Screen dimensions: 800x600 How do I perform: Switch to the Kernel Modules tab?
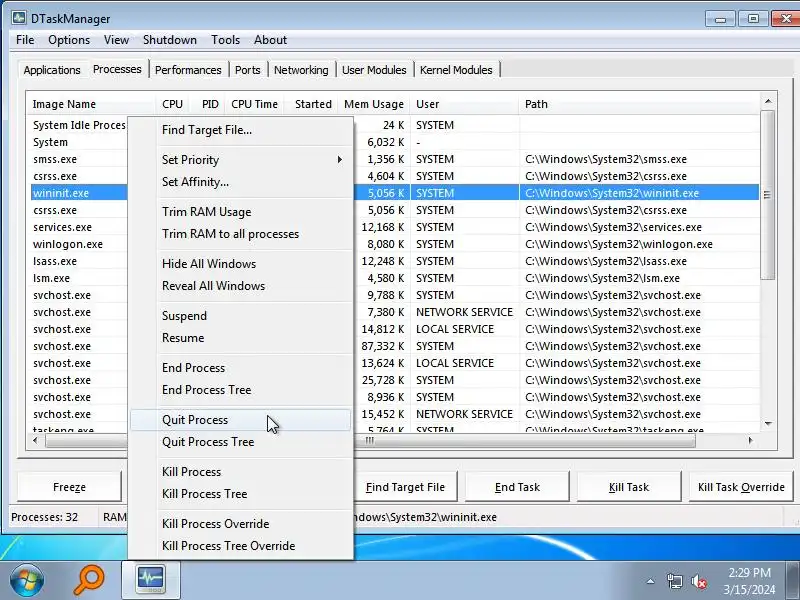pos(456,70)
